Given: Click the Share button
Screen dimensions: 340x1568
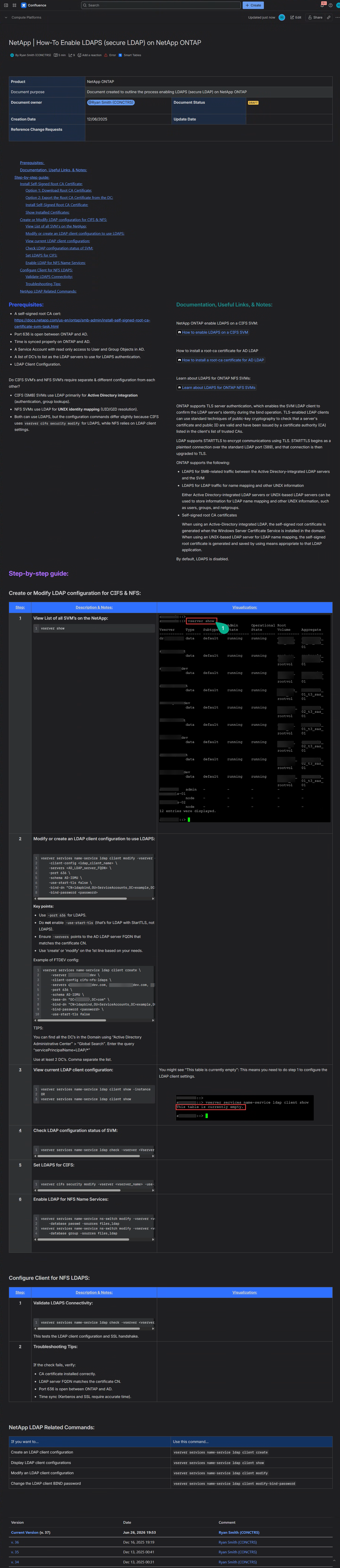Looking at the screenshot, I should [x=315, y=18].
